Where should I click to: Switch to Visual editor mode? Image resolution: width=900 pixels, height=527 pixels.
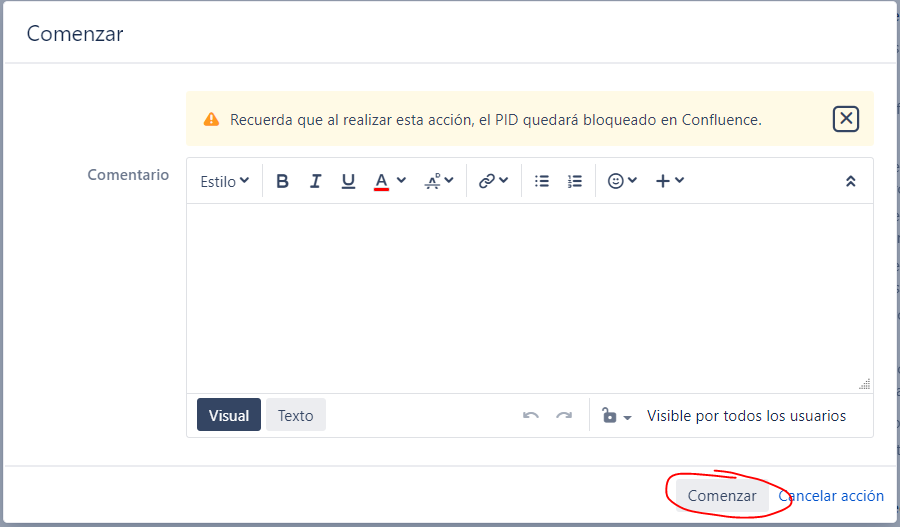[228, 415]
